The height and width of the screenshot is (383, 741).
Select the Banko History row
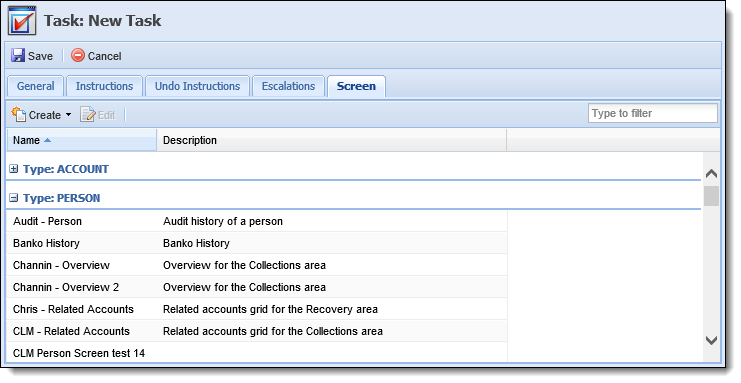click(x=257, y=243)
